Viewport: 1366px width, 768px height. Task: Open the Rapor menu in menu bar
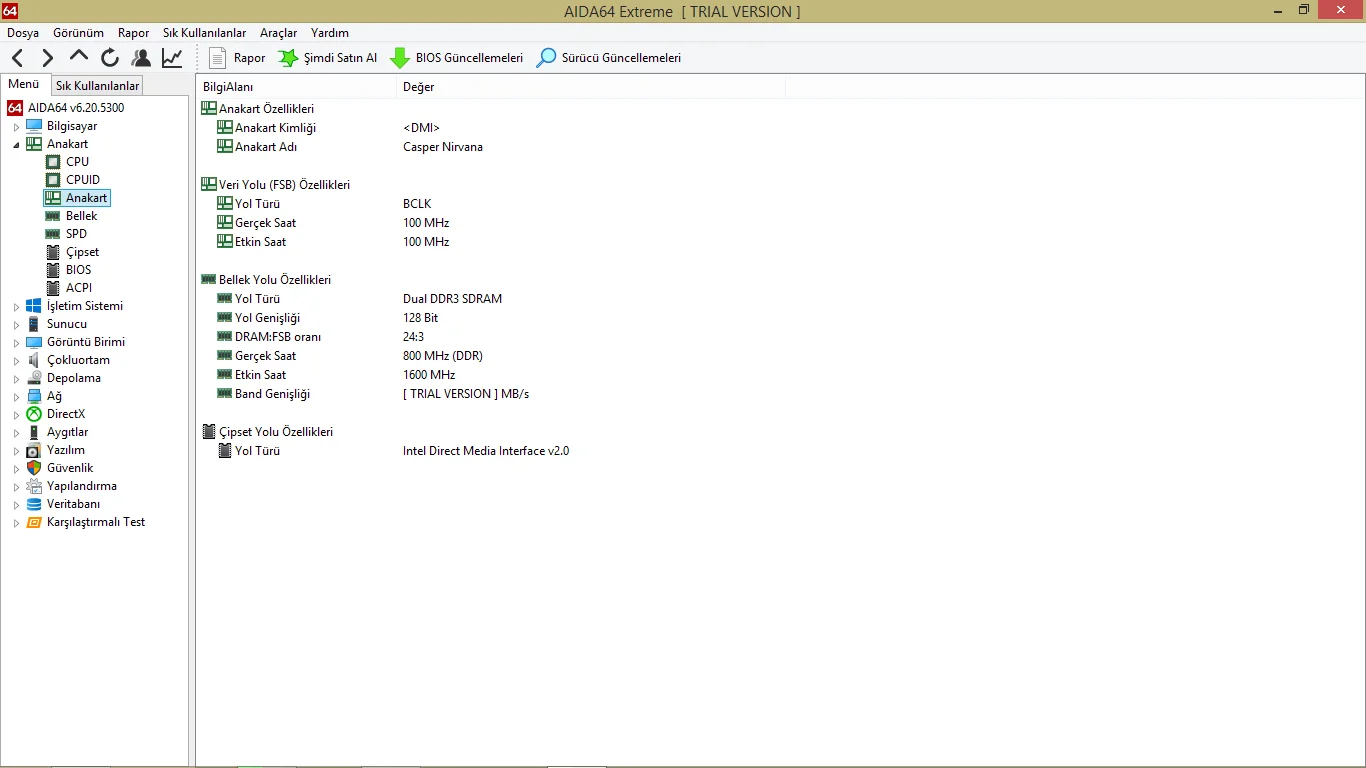pos(133,33)
